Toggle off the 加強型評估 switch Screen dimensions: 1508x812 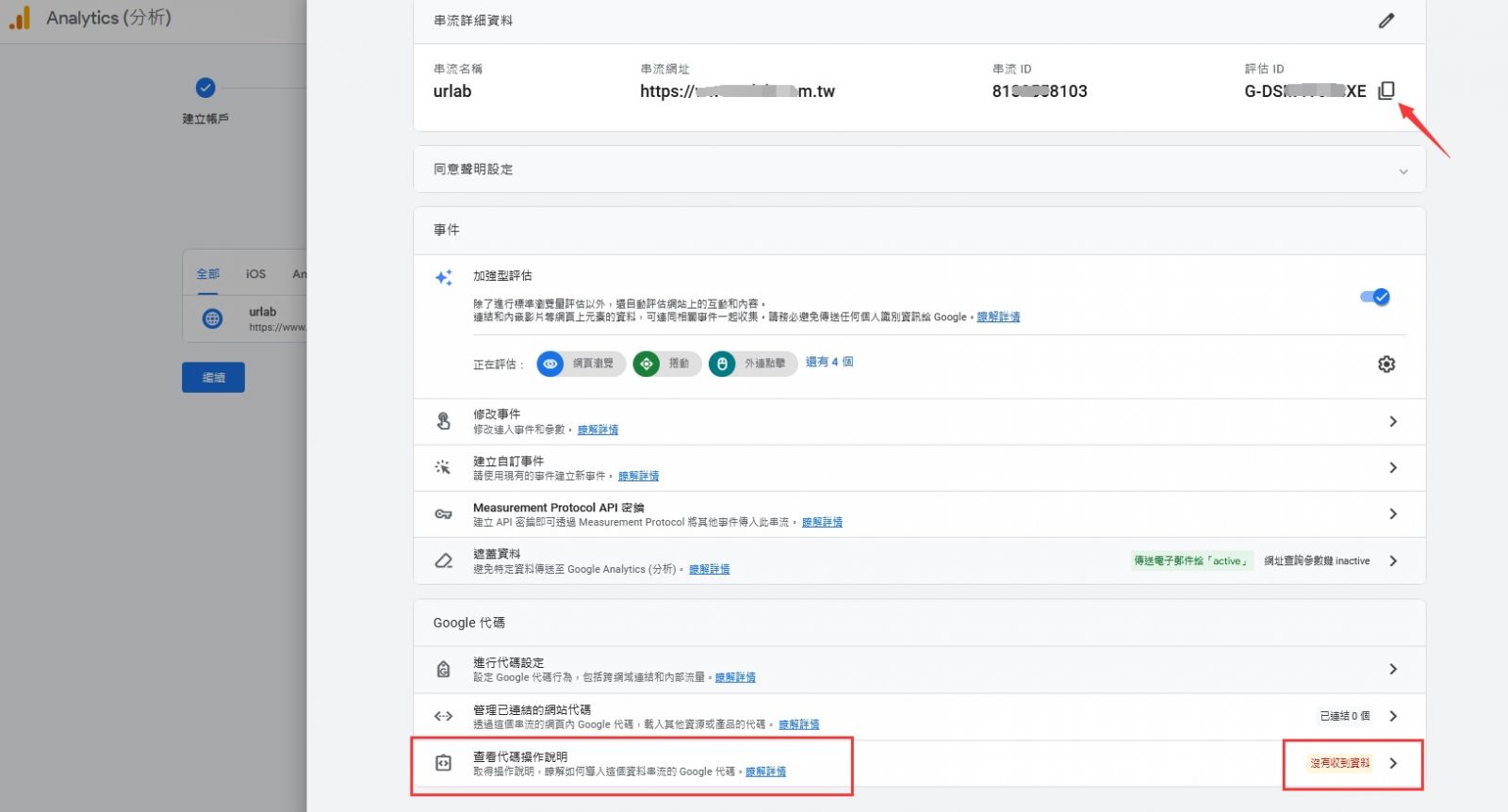point(1375,297)
